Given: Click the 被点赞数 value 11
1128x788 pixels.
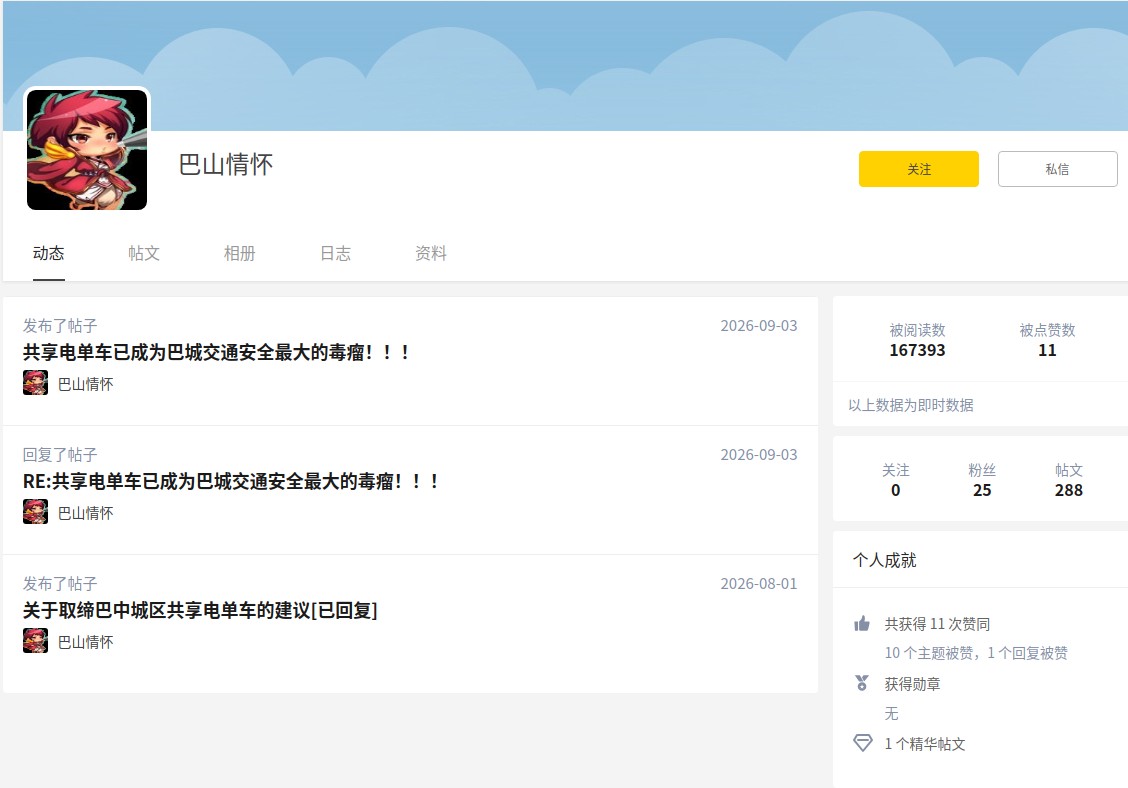Looking at the screenshot, I should pos(1047,350).
